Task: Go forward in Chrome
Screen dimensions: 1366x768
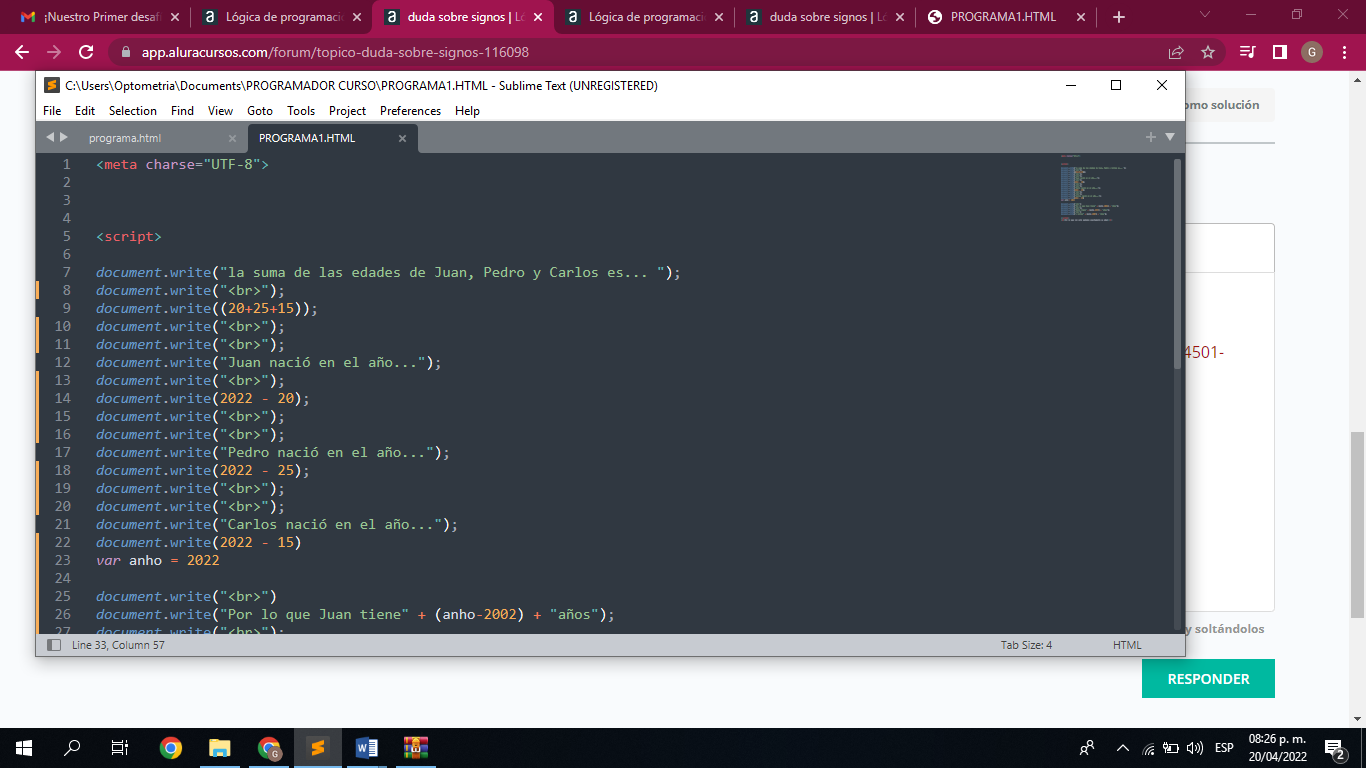Action: coord(54,52)
